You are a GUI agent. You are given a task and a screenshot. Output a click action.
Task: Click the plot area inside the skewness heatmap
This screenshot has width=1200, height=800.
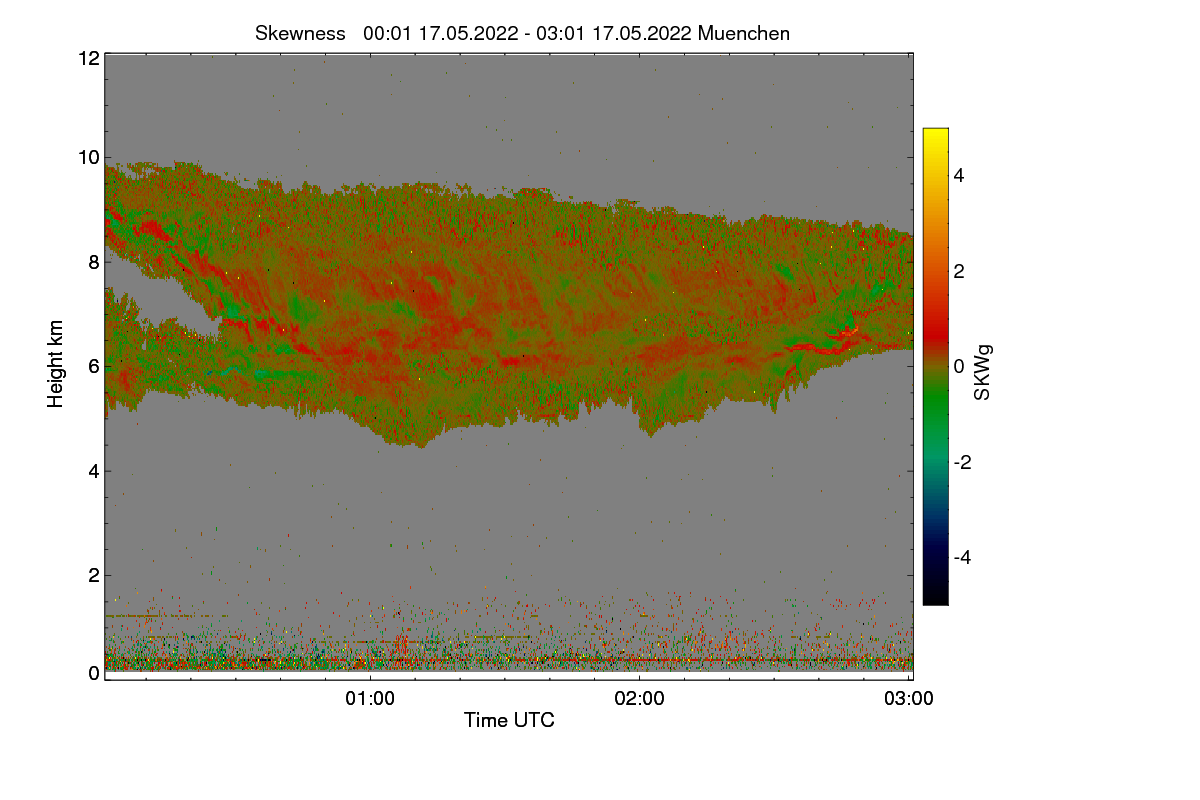coord(508,366)
